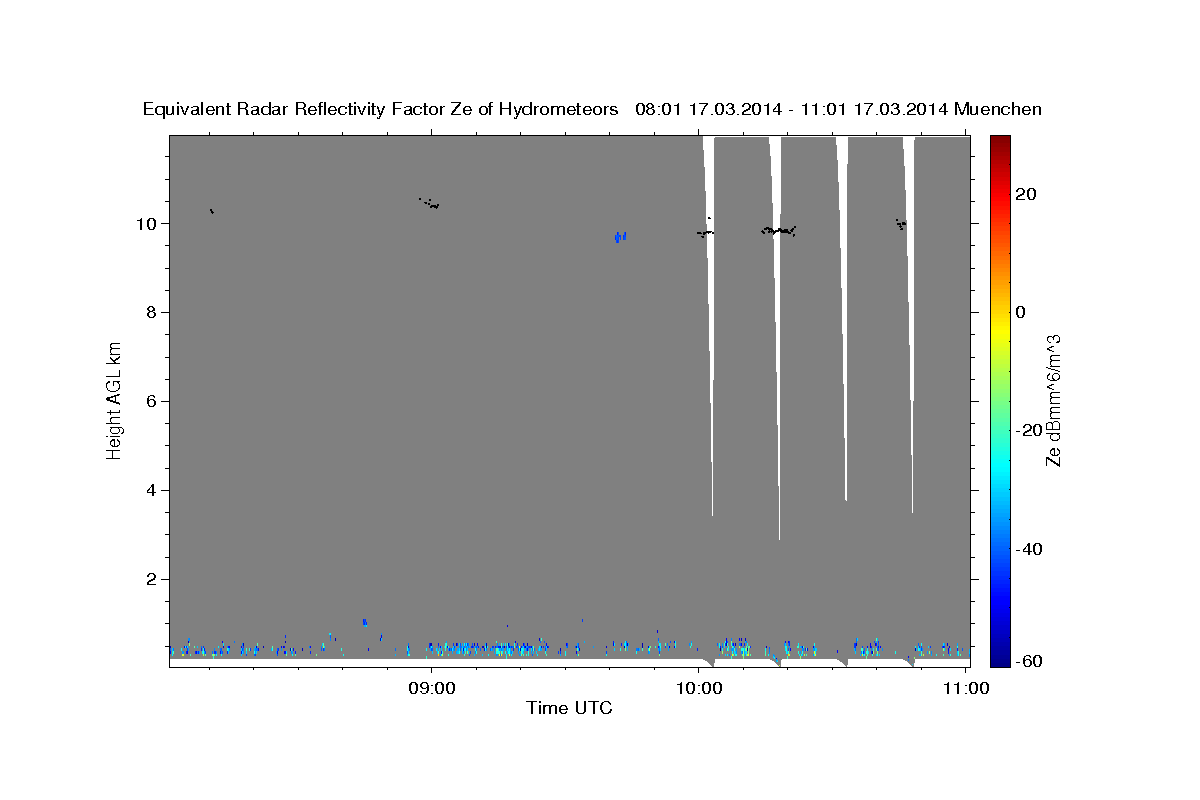Click the 'Ze dBmm^6/m^3' colorbar title
The width and height of the screenshot is (1200, 800).
click(1053, 400)
